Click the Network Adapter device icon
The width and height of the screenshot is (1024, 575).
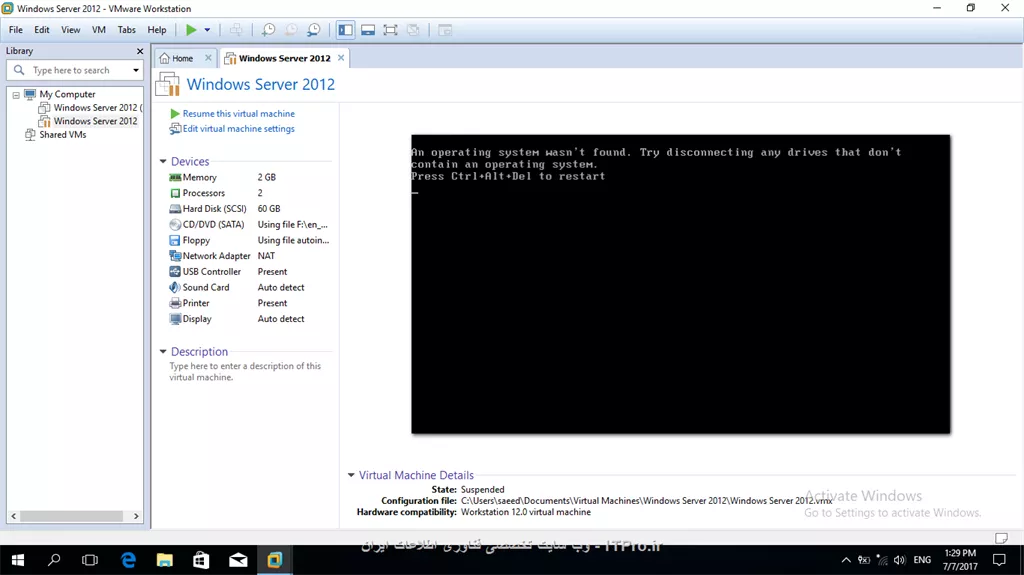[x=175, y=255]
